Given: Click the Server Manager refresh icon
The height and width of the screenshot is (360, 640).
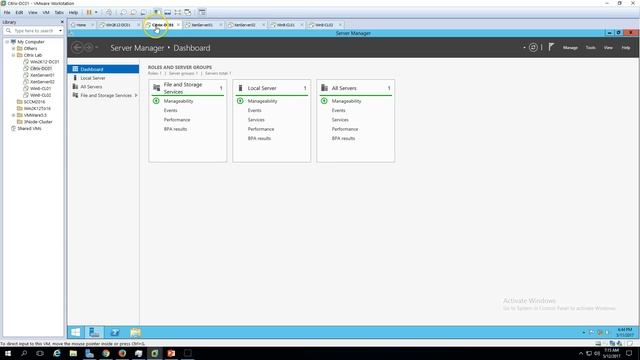Looking at the screenshot, I should 533,47.
